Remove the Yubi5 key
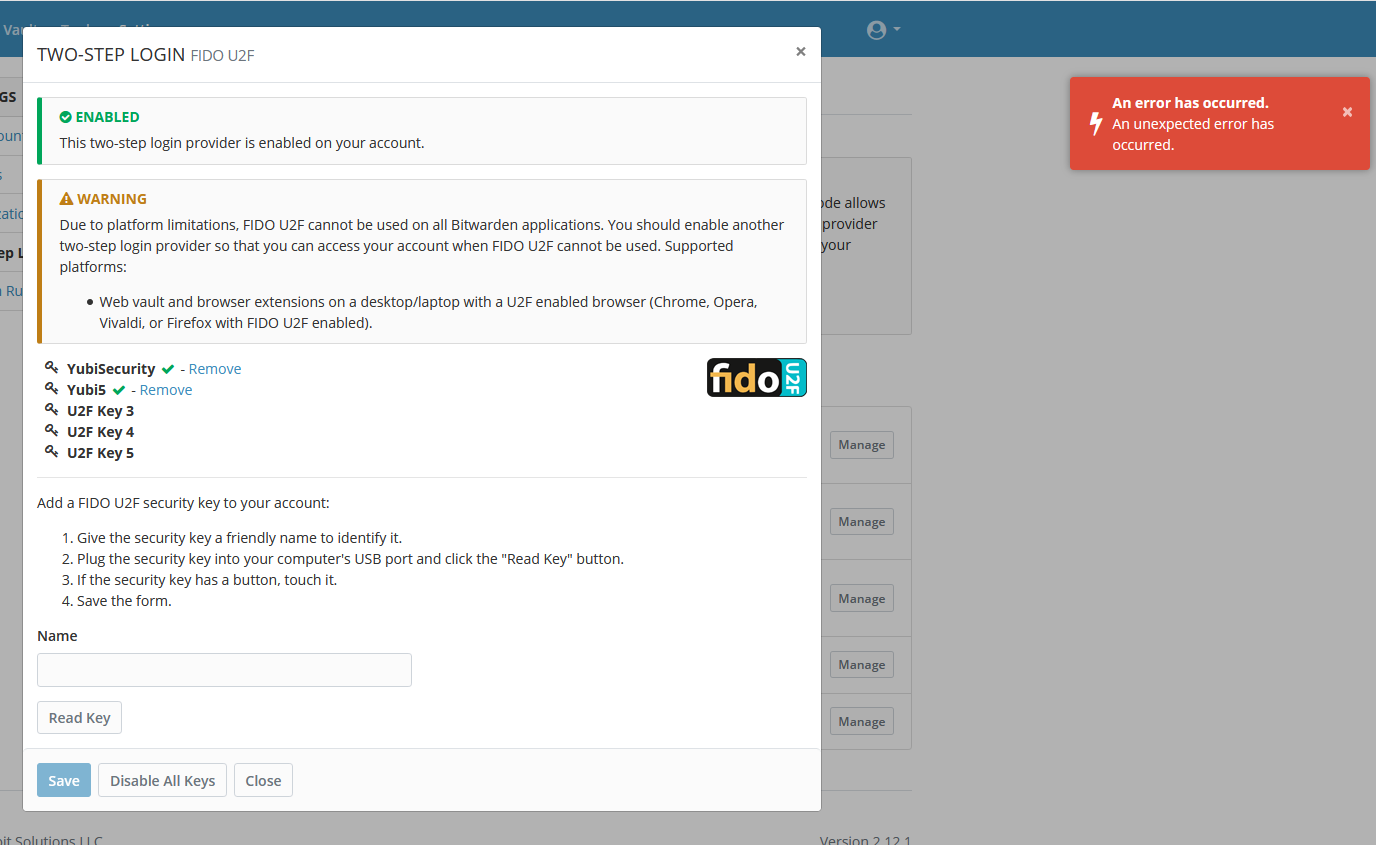This screenshot has height=845, width=1376. tap(166, 390)
